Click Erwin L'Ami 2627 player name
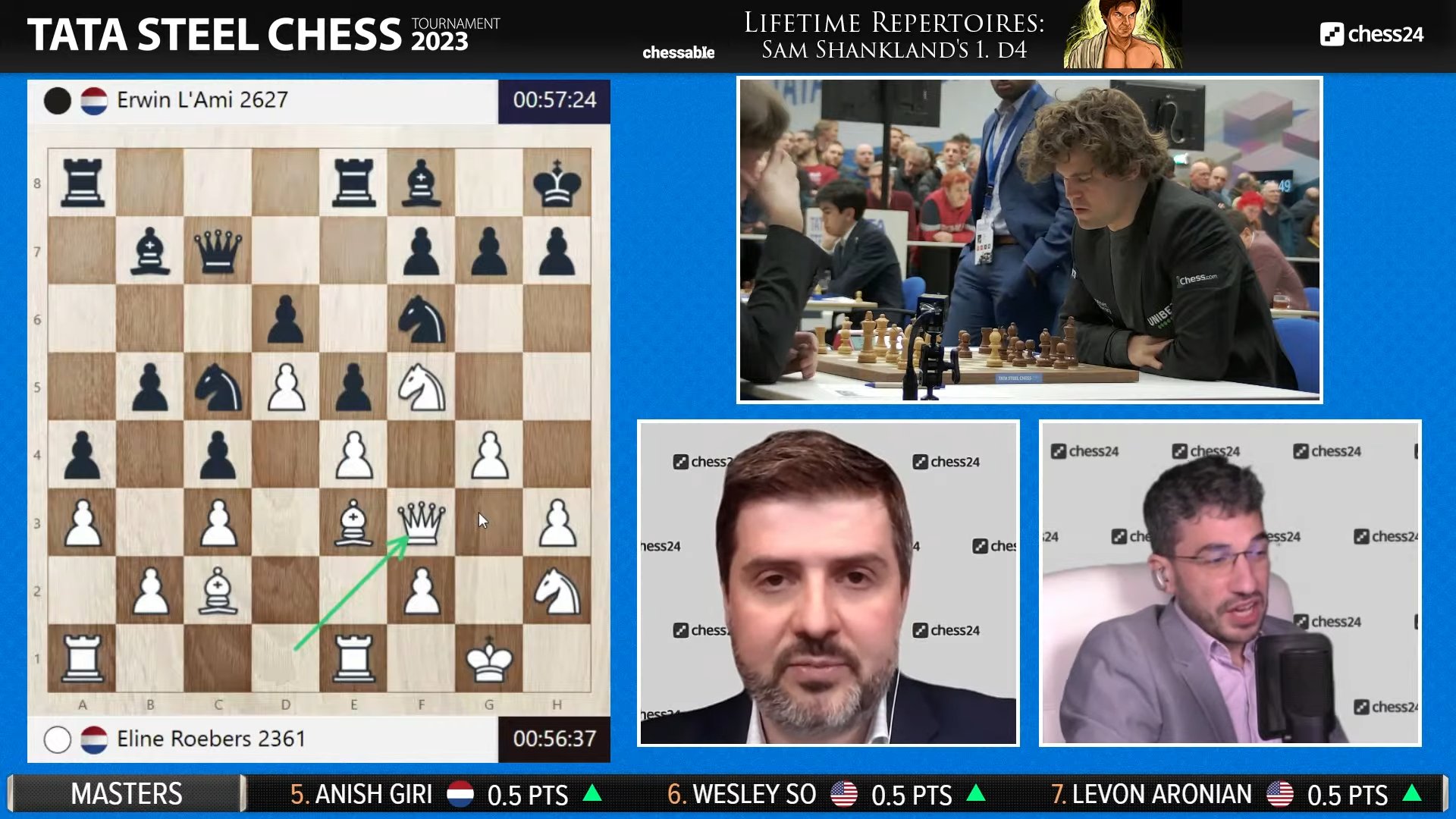The image size is (1456, 819). pyautogui.click(x=202, y=100)
